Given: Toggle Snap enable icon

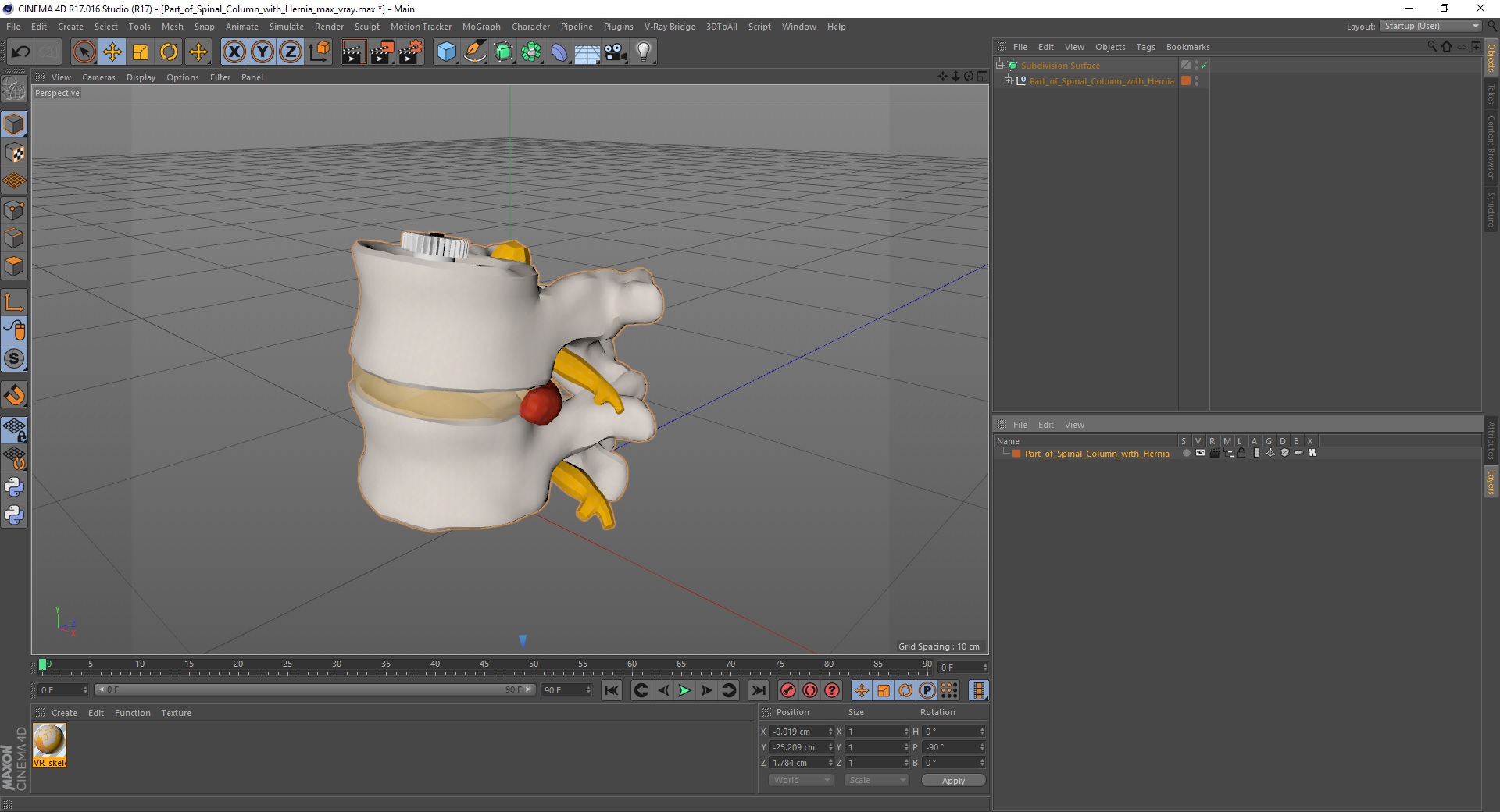Looking at the screenshot, I should (x=14, y=395).
